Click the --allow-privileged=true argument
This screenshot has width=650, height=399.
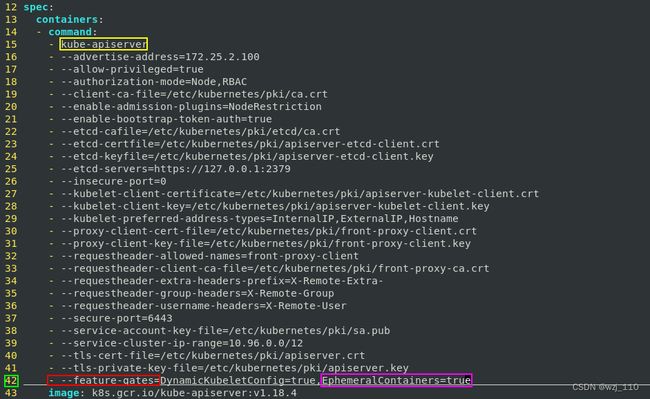[x=132, y=69]
